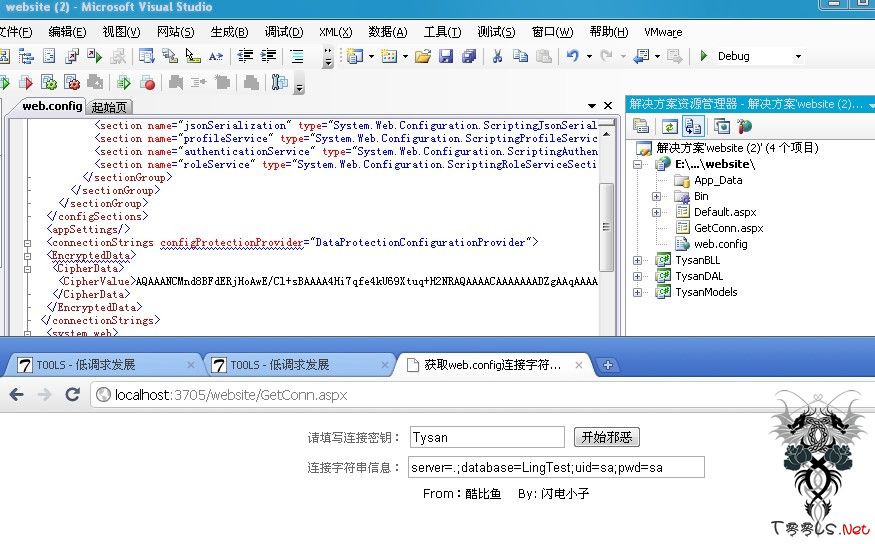Select the 获取web.config连接字符 browser tab
875x544 pixels.
(492, 365)
